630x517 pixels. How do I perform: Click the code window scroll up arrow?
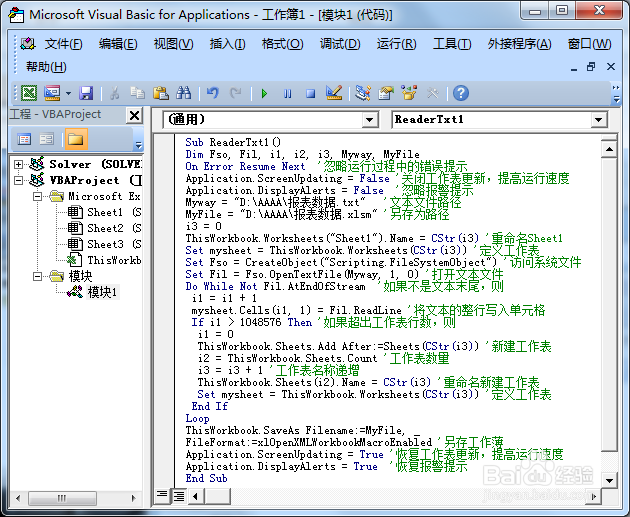(609, 149)
